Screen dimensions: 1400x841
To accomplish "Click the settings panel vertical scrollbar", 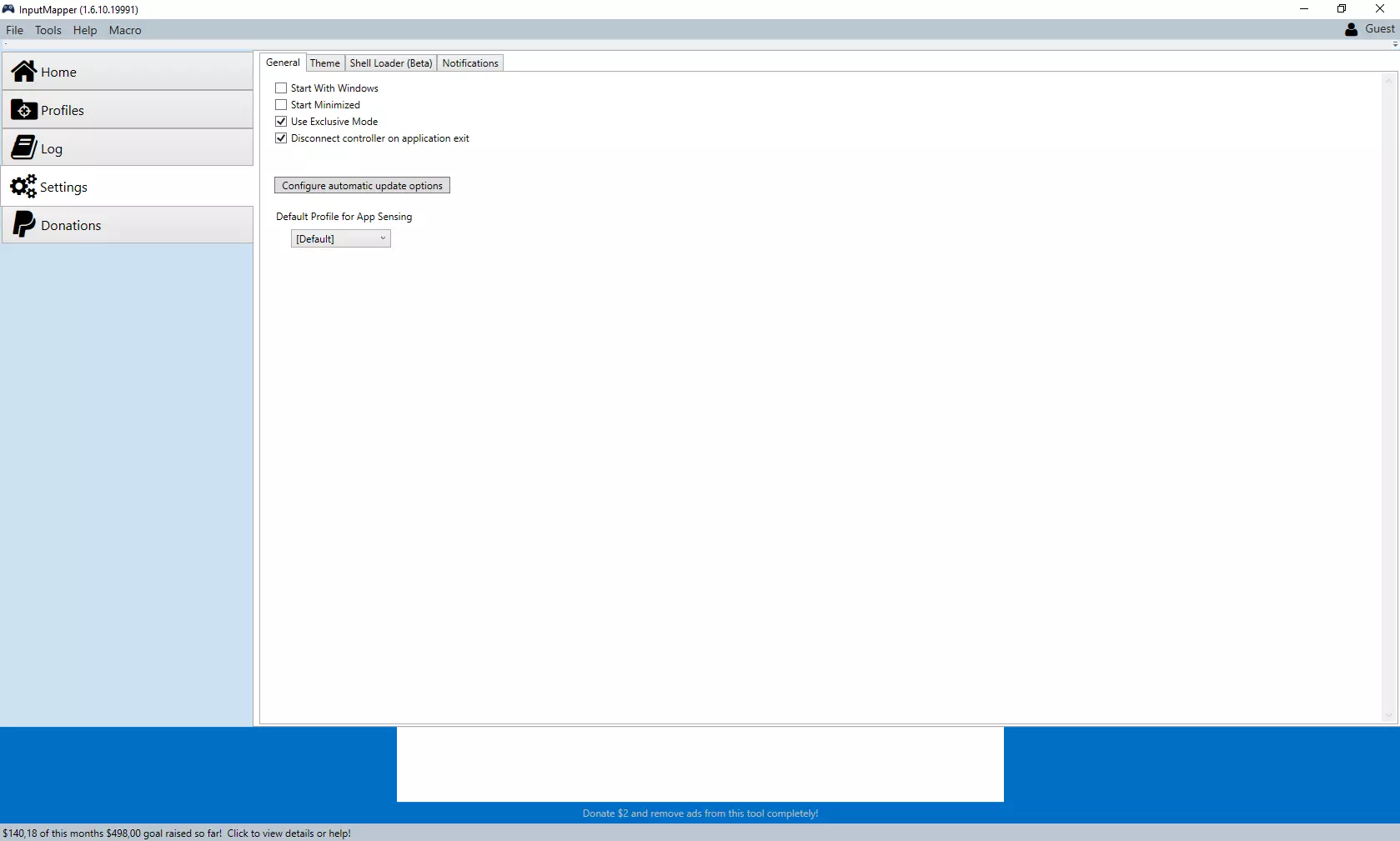I will click(1388, 397).
